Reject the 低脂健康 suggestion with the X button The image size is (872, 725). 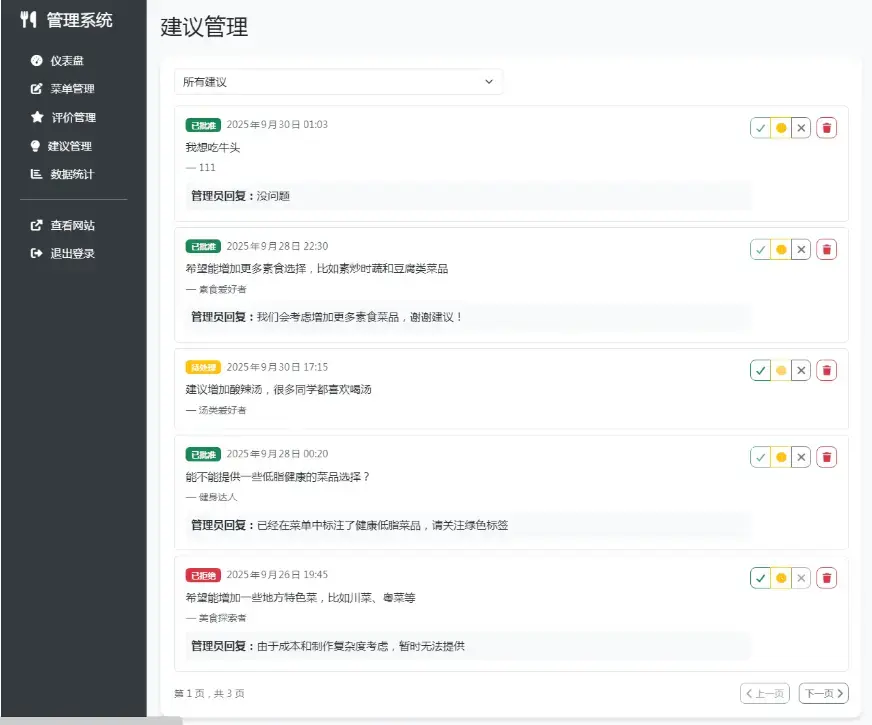(x=800, y=457)
